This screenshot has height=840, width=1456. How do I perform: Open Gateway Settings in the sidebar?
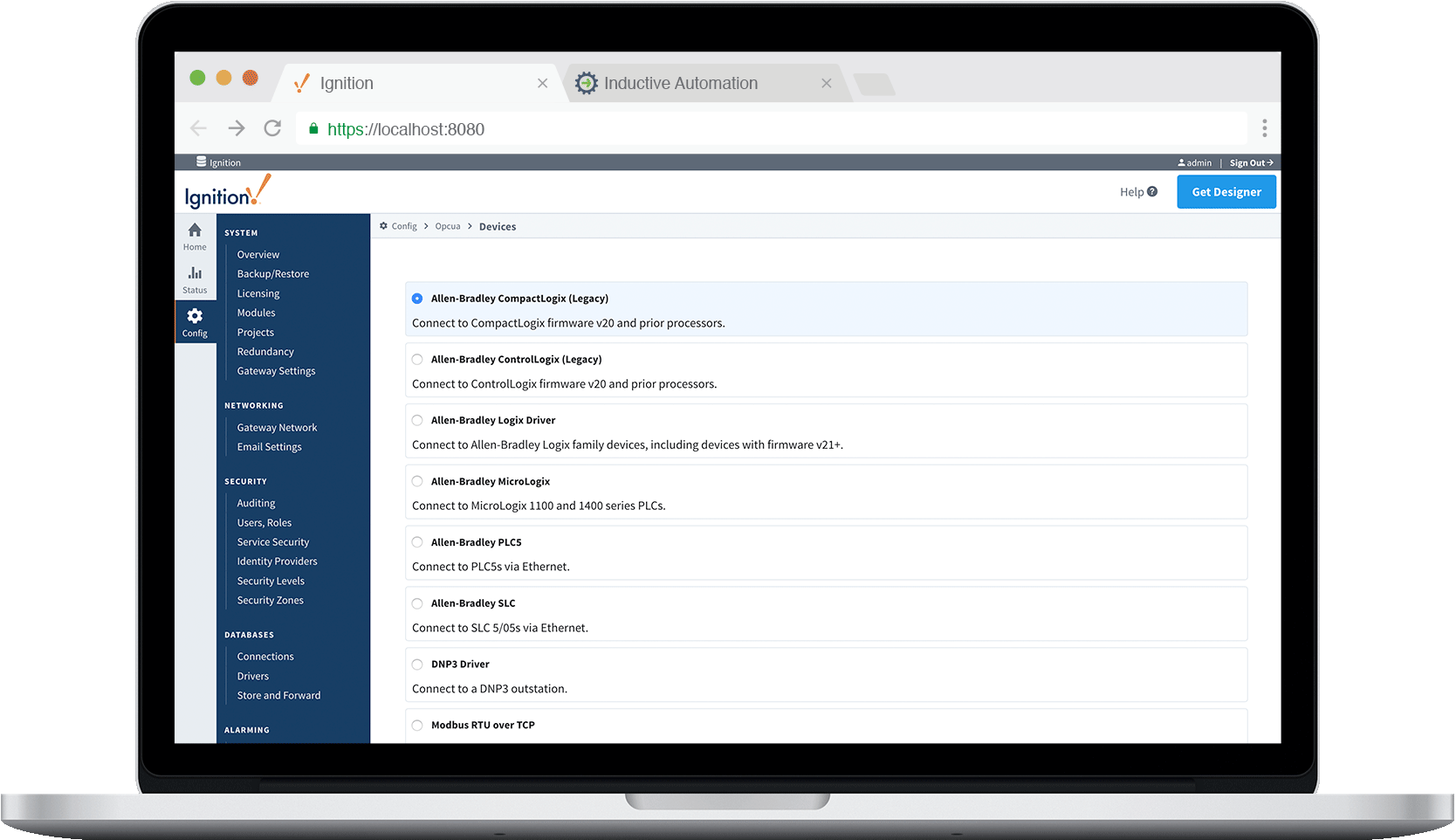pos(276,371)
